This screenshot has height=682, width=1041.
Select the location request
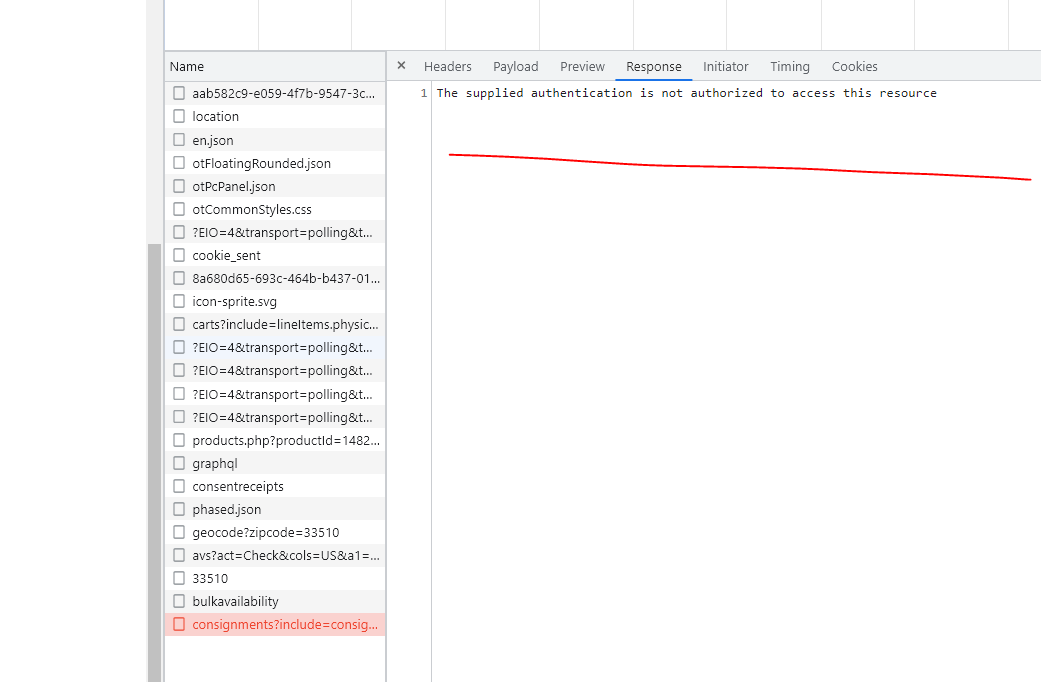[275, 116]
